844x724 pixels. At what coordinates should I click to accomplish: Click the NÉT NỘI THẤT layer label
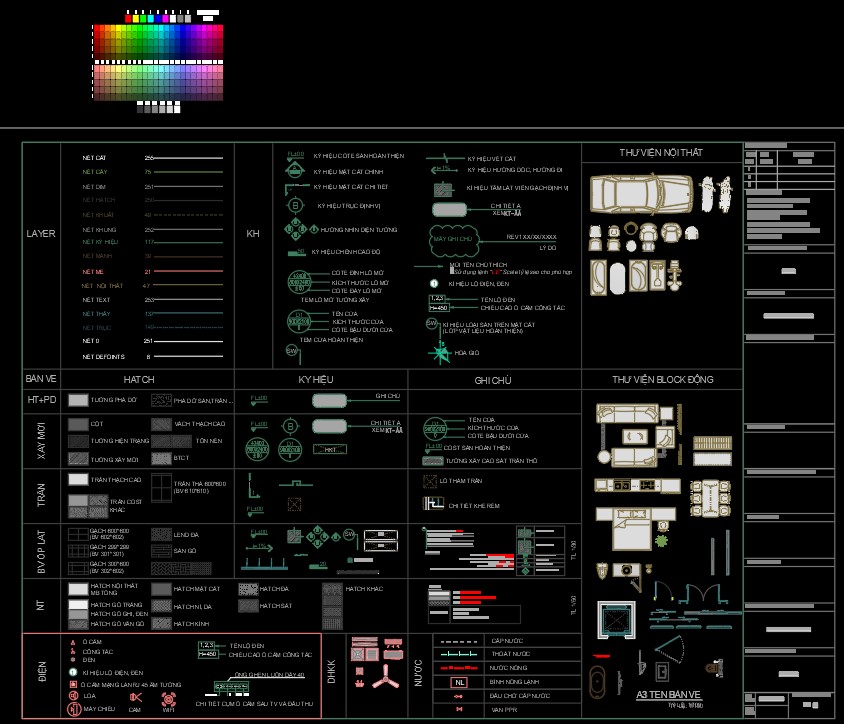coord(102,286)
